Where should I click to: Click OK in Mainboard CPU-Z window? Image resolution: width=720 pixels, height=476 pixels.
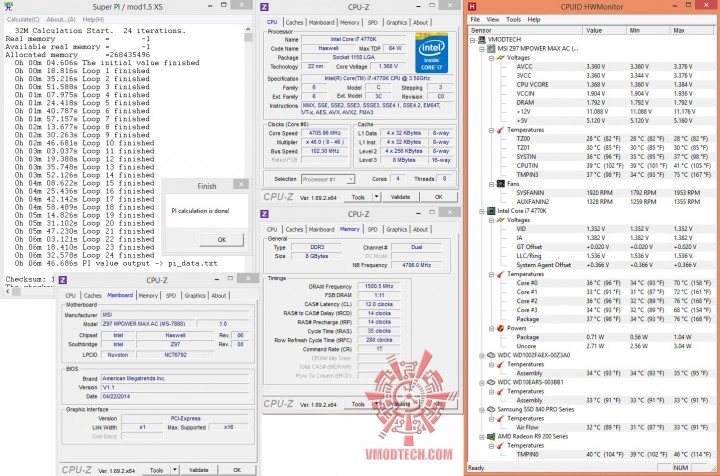237,470
